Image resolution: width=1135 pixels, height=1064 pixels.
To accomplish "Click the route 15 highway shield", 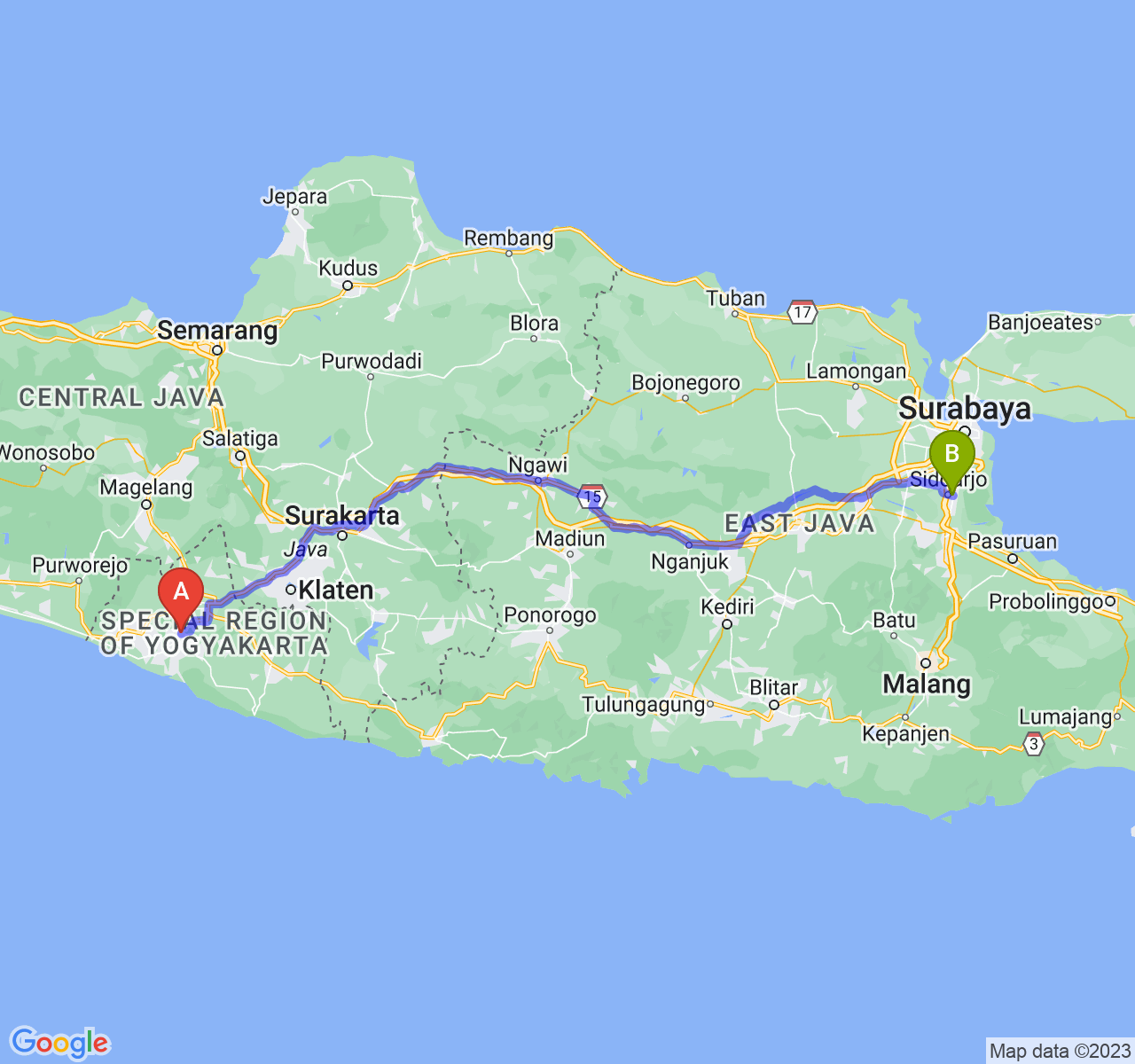I will tap(592, 496).
